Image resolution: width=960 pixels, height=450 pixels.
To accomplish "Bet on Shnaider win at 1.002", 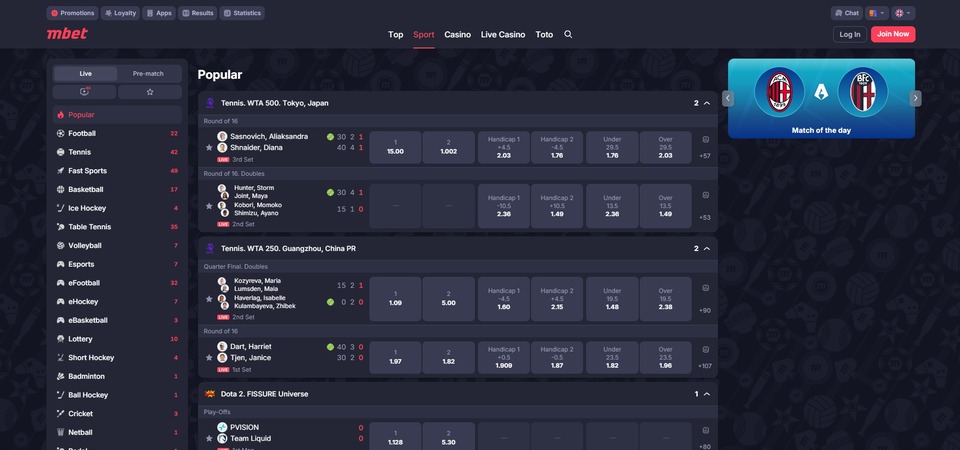I will 449,148.
